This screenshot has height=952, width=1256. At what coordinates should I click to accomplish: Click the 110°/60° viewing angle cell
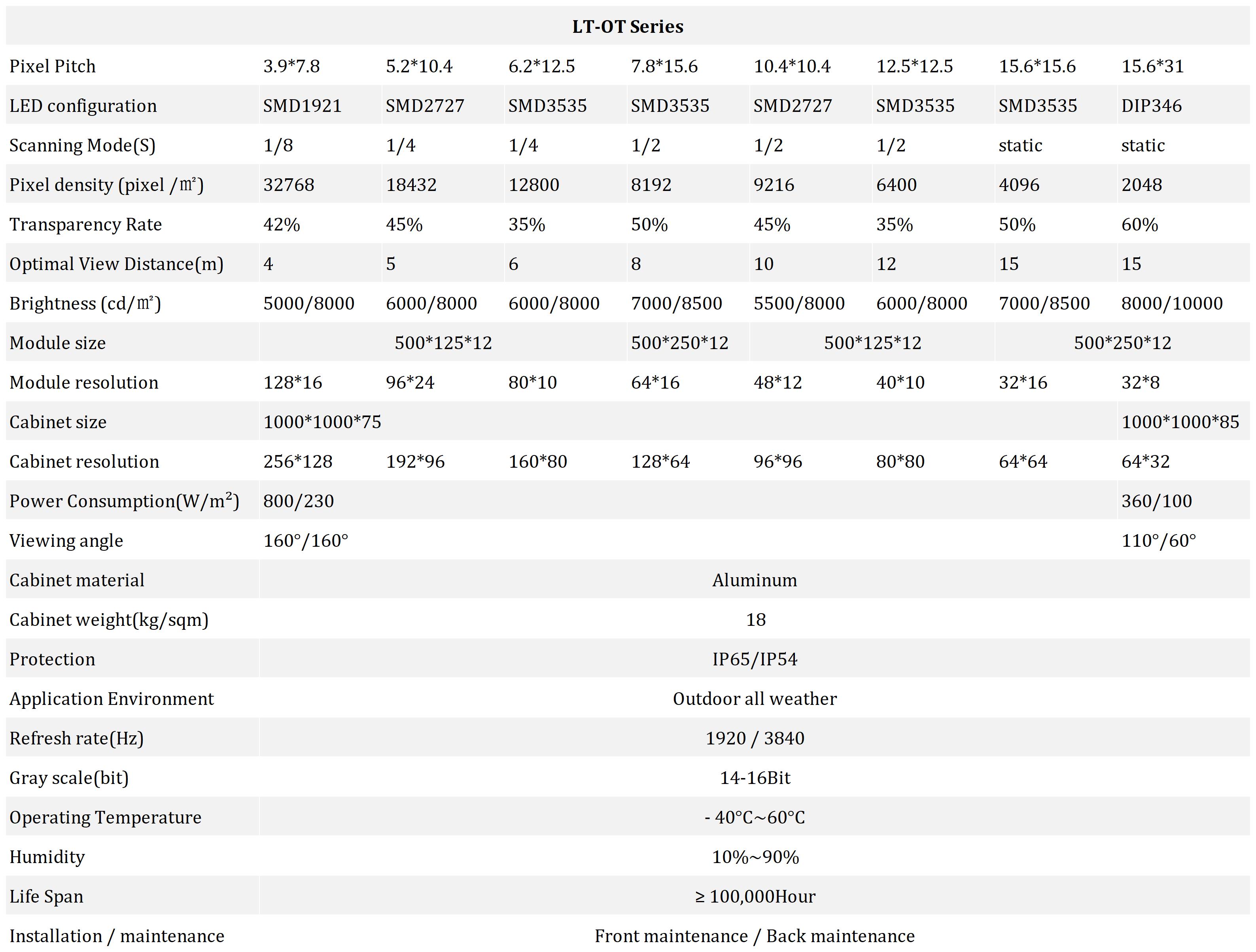(1158, 540)
